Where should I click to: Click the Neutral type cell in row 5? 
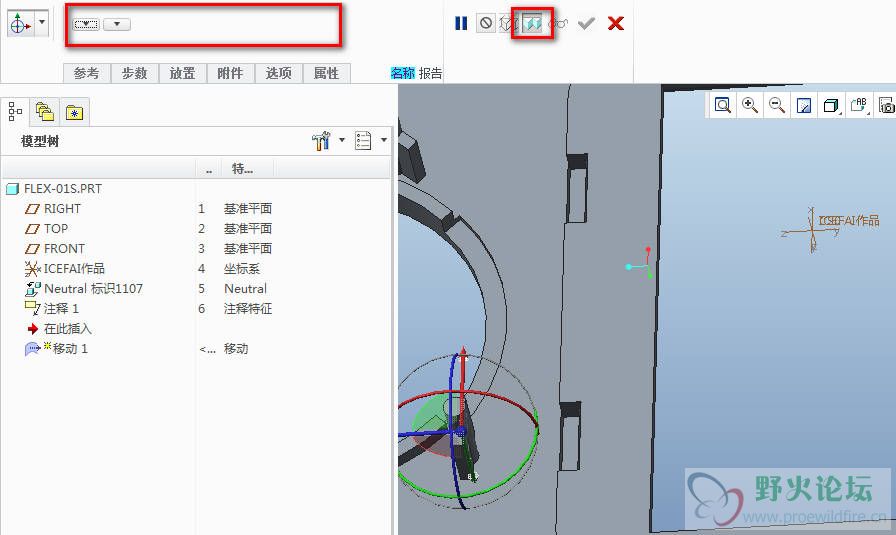click(x=245, y=289)
